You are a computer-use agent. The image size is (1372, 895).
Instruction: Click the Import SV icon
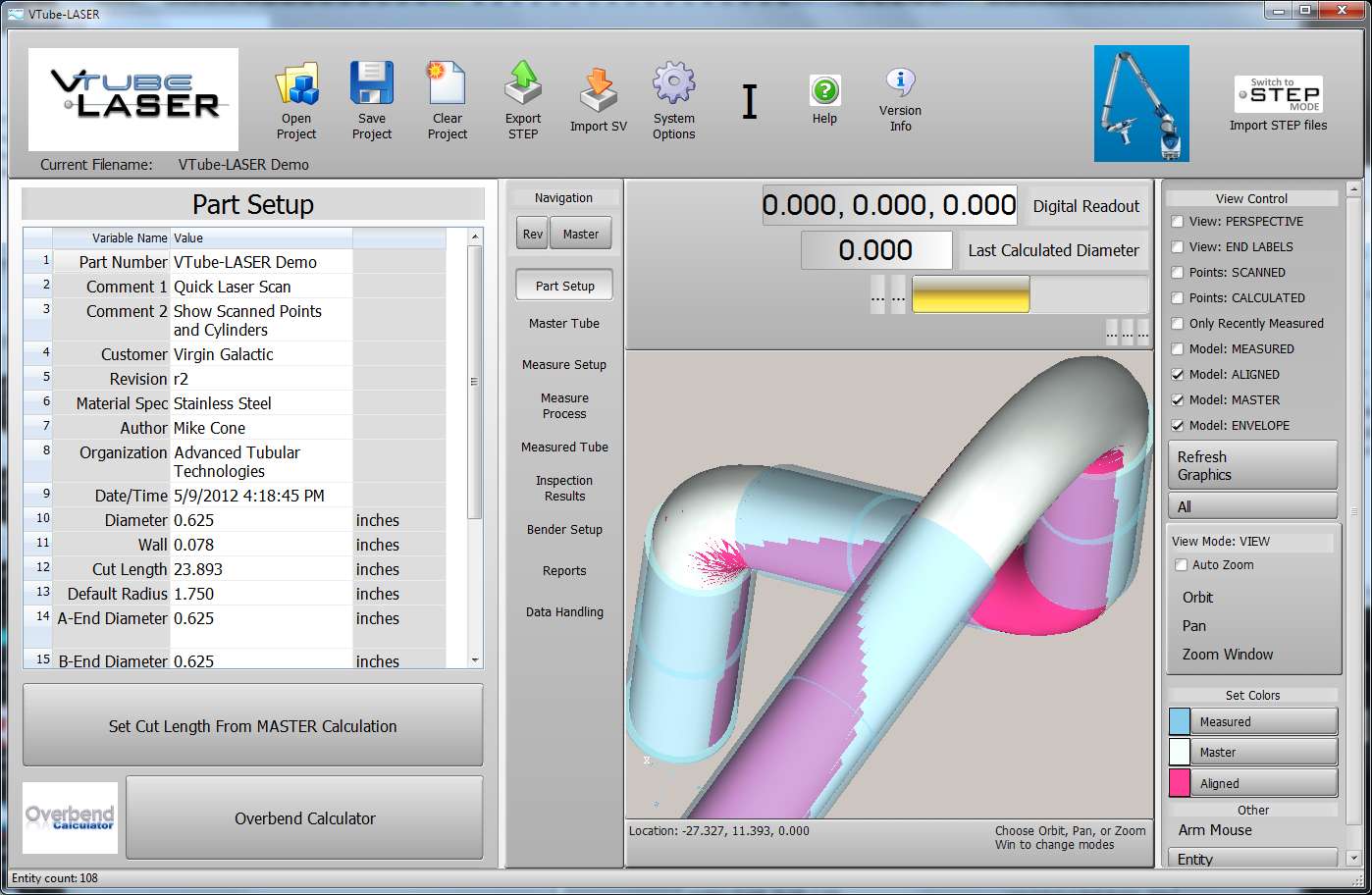point(598,90)
